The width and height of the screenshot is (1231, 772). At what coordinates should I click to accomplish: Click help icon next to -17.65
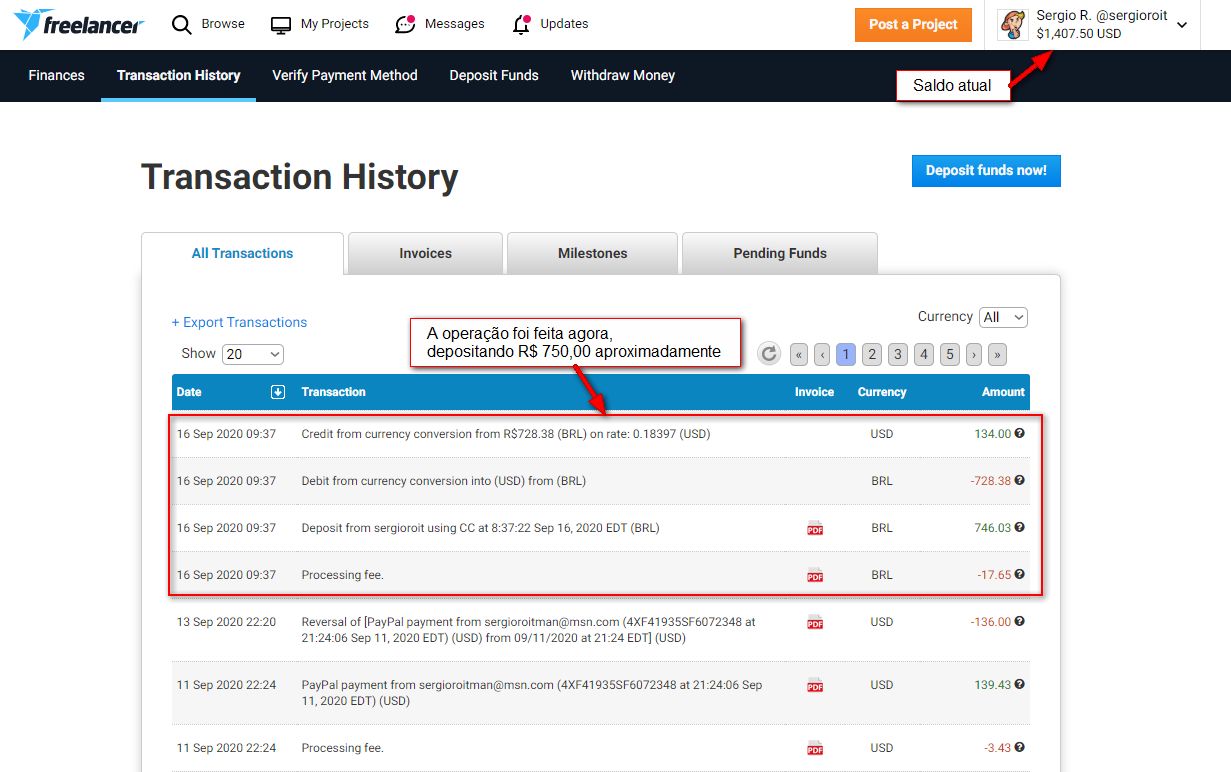[1020, 575]
